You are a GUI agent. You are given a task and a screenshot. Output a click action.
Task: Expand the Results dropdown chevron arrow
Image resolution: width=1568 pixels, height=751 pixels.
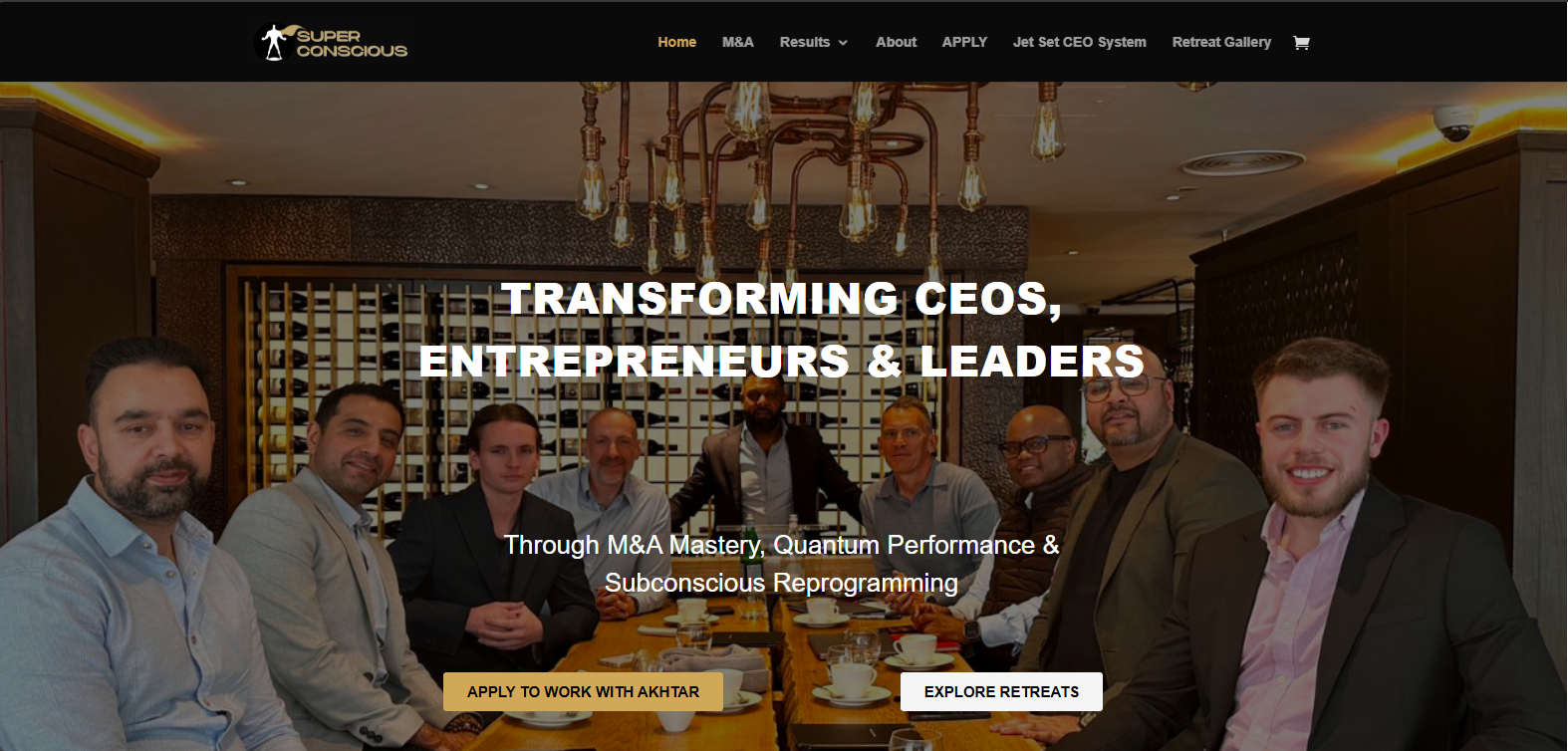[x=843, y=43]
